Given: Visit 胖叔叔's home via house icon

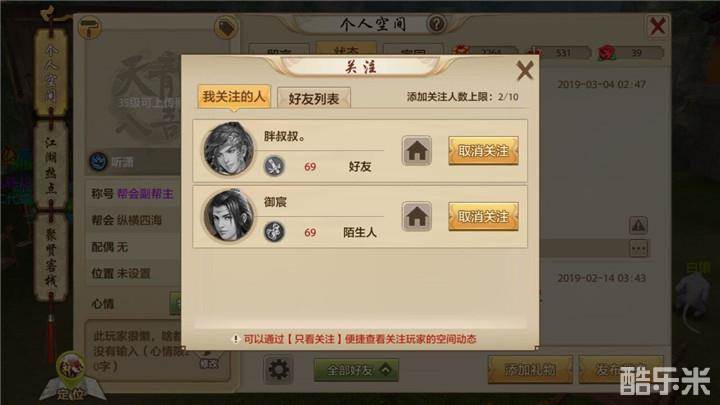Looking at the screenshot, I should coord(417,151).
